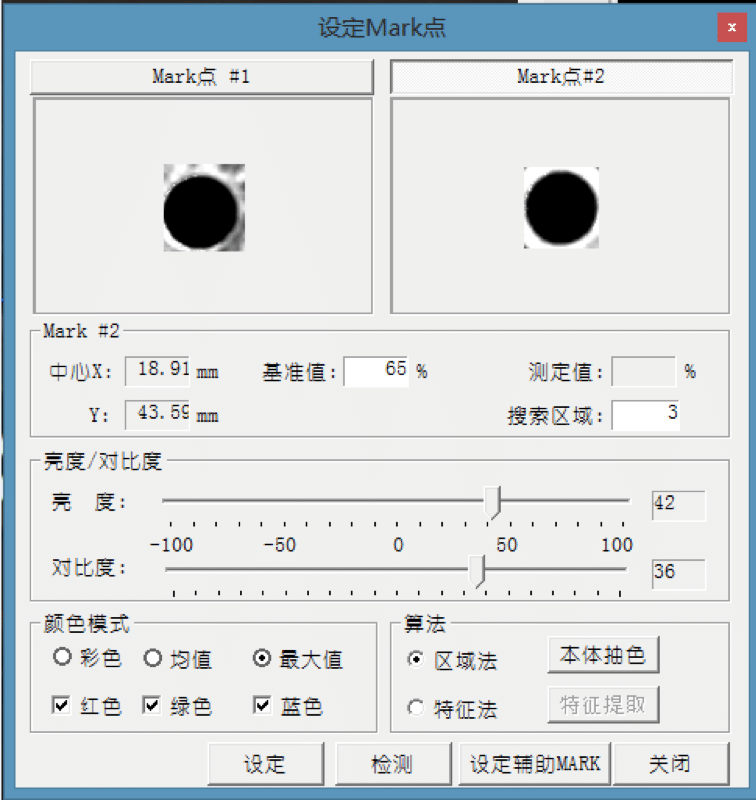The image size is (756, 800).
Task: Click the 对比度 contrast slider handle
Action: pyautogui.click(x=478, y=571)
